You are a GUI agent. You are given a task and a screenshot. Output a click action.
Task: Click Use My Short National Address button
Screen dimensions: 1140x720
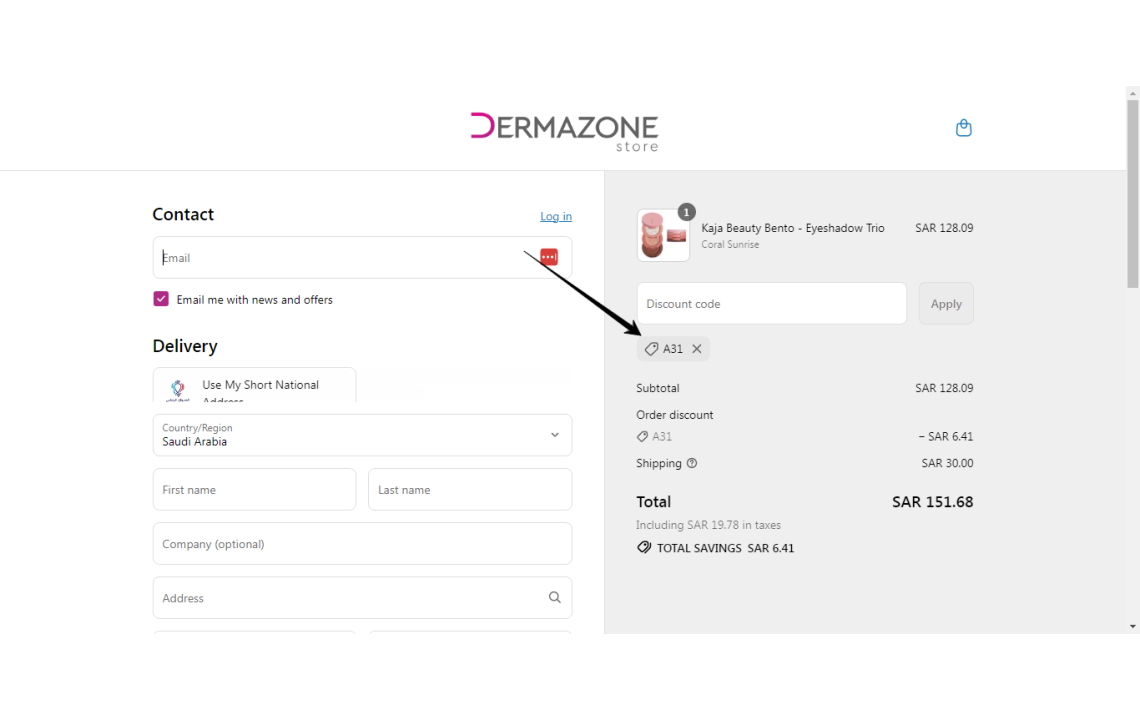(254, 385)
